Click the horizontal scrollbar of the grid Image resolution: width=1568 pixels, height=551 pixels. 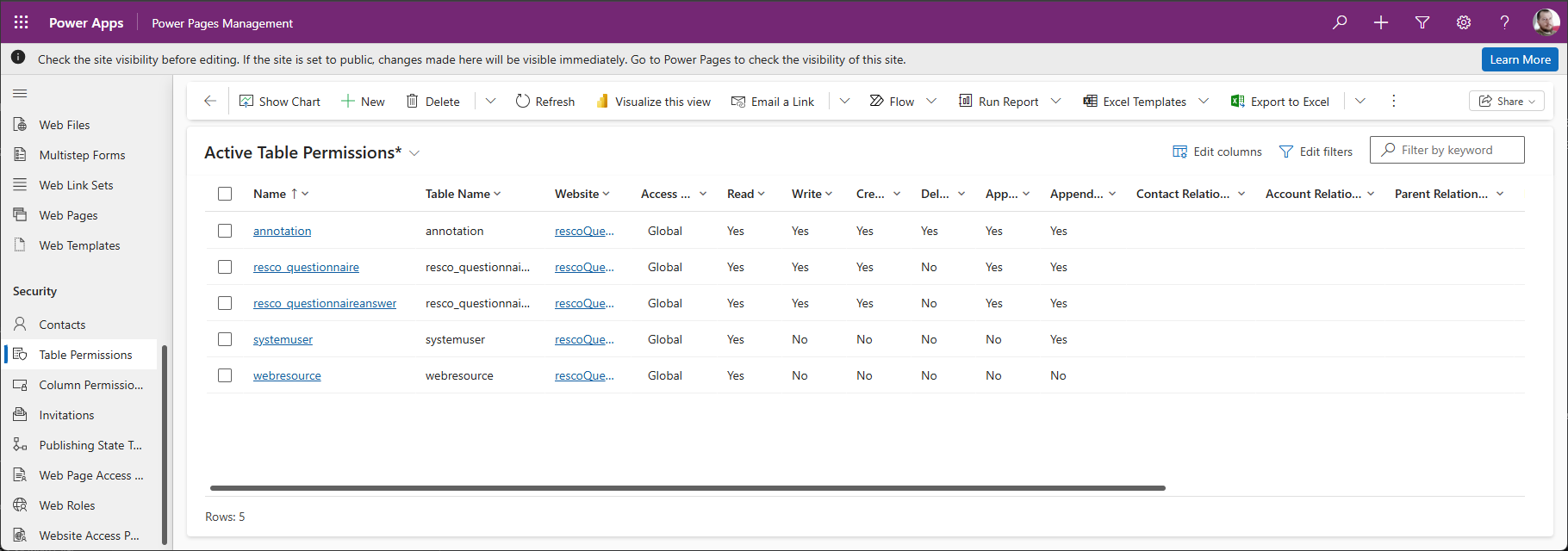click(688, 488)
